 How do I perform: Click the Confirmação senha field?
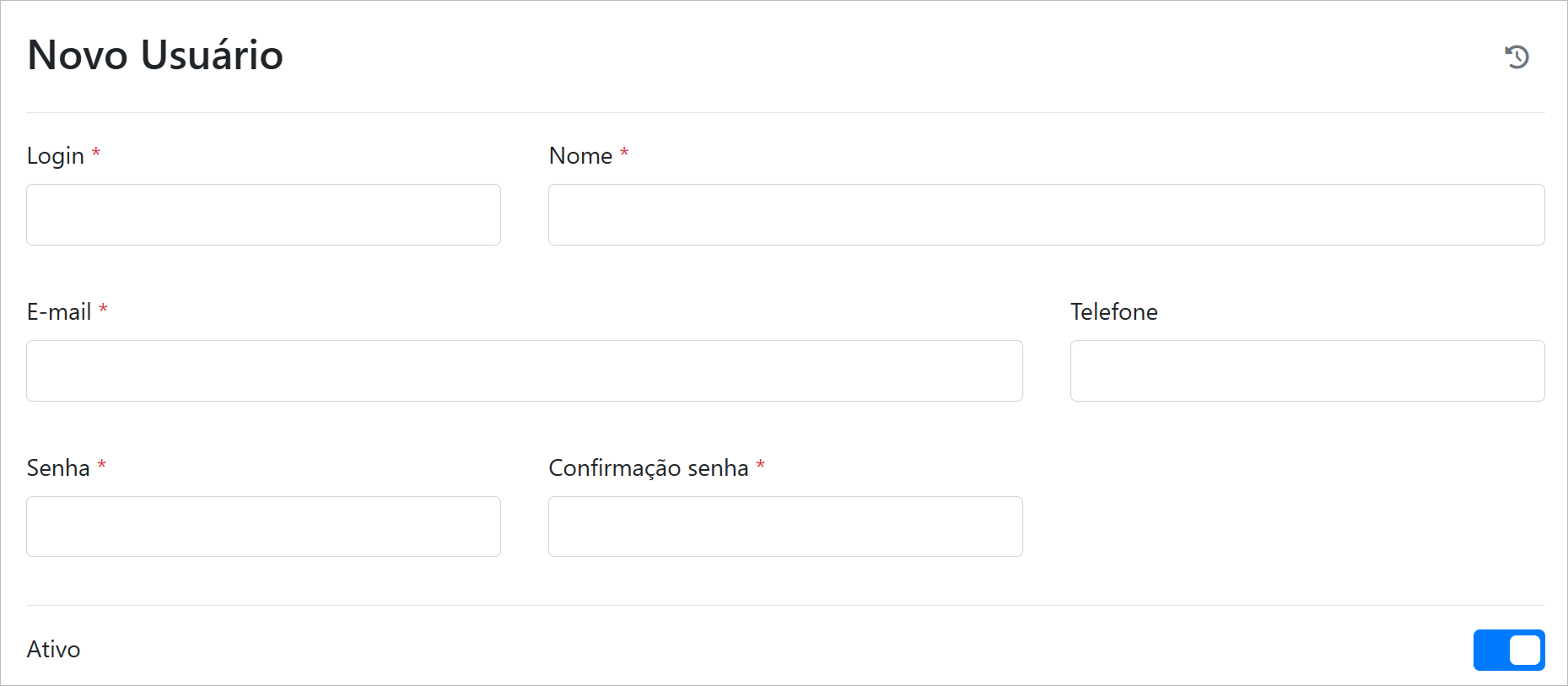click(x=784, y=527)
